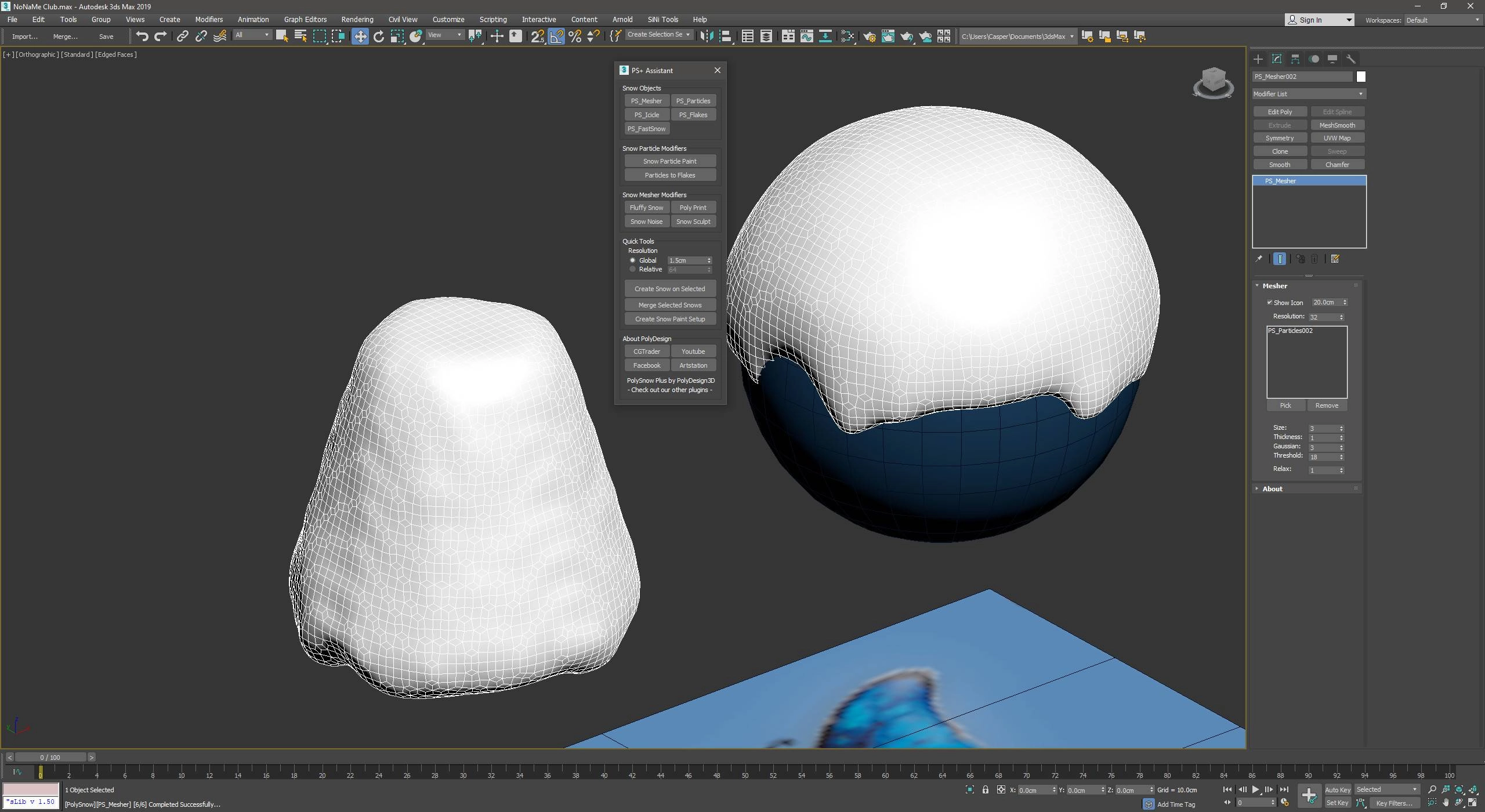Toggle the 2.5D Snaps button

[x=537, y=36]
